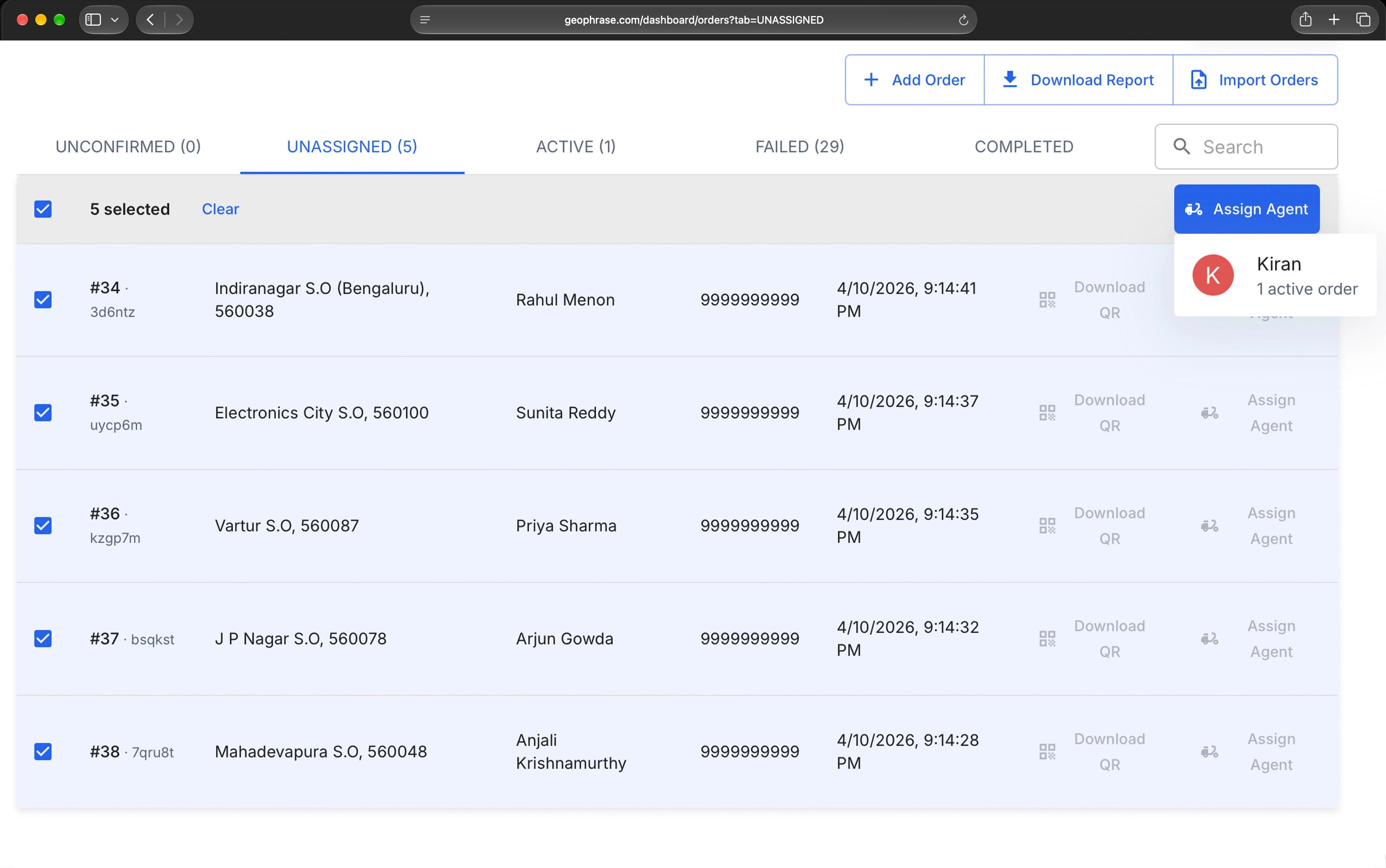Uncheck order #35 Electronics City checkbox
Viewport: 1386px width, 868px height.
[43, 413]
